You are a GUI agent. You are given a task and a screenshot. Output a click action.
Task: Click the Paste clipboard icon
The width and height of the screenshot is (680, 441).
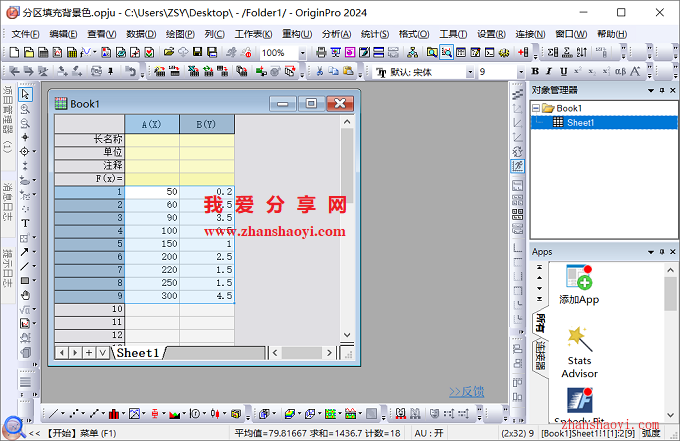coord(348,72)
